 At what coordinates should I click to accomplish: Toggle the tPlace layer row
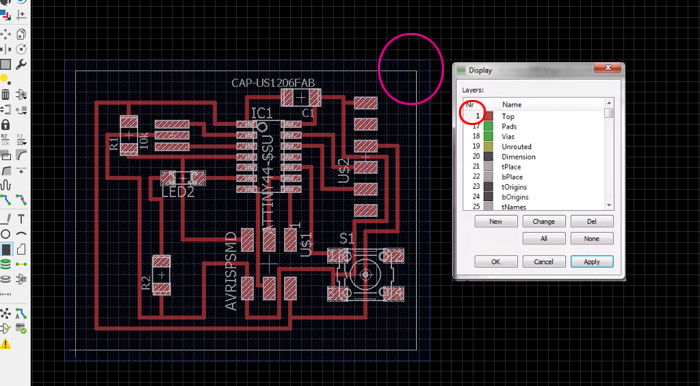(534, 167)
